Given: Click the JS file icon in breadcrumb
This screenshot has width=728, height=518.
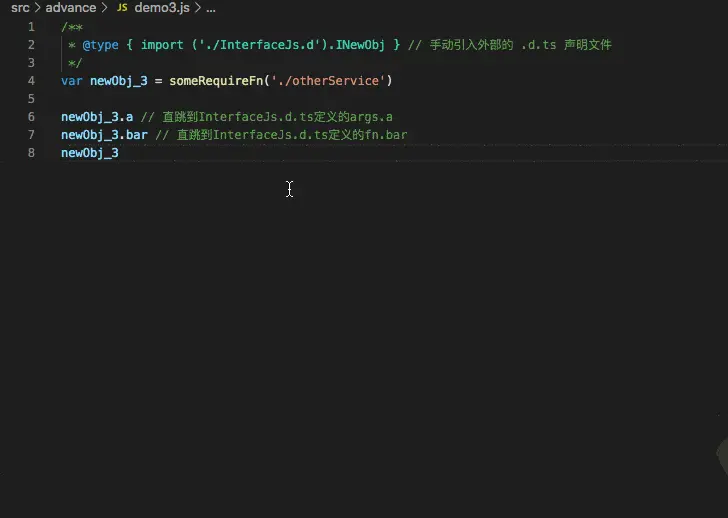Looking at the screenshot, I should click(122, 8).
